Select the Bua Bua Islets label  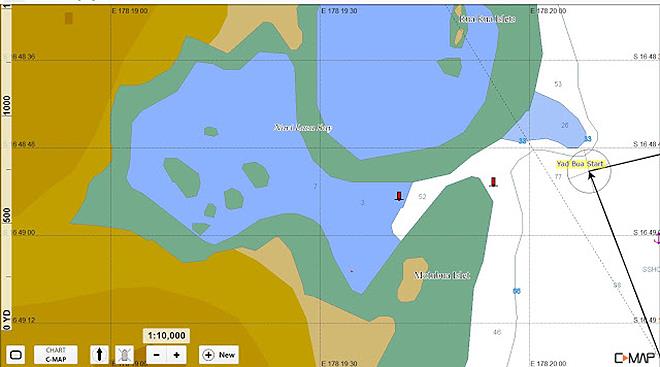pyautogui.click(x=487, y=19)
